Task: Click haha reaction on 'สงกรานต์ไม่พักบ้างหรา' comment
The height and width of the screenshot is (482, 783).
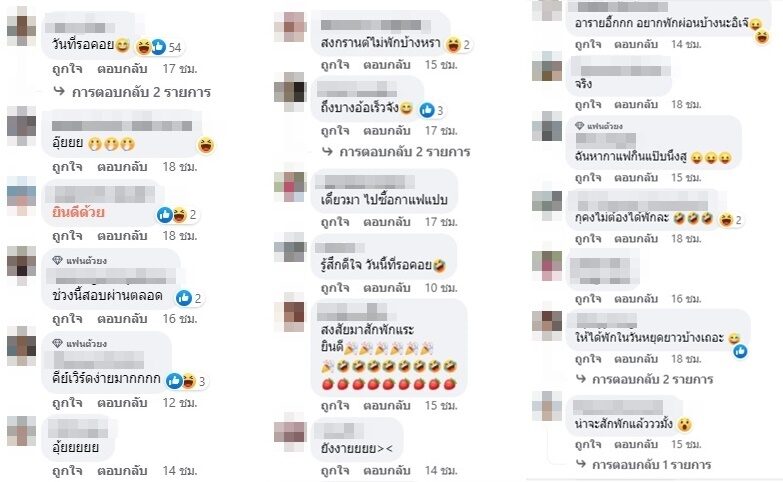Action: tap(453, 45)
